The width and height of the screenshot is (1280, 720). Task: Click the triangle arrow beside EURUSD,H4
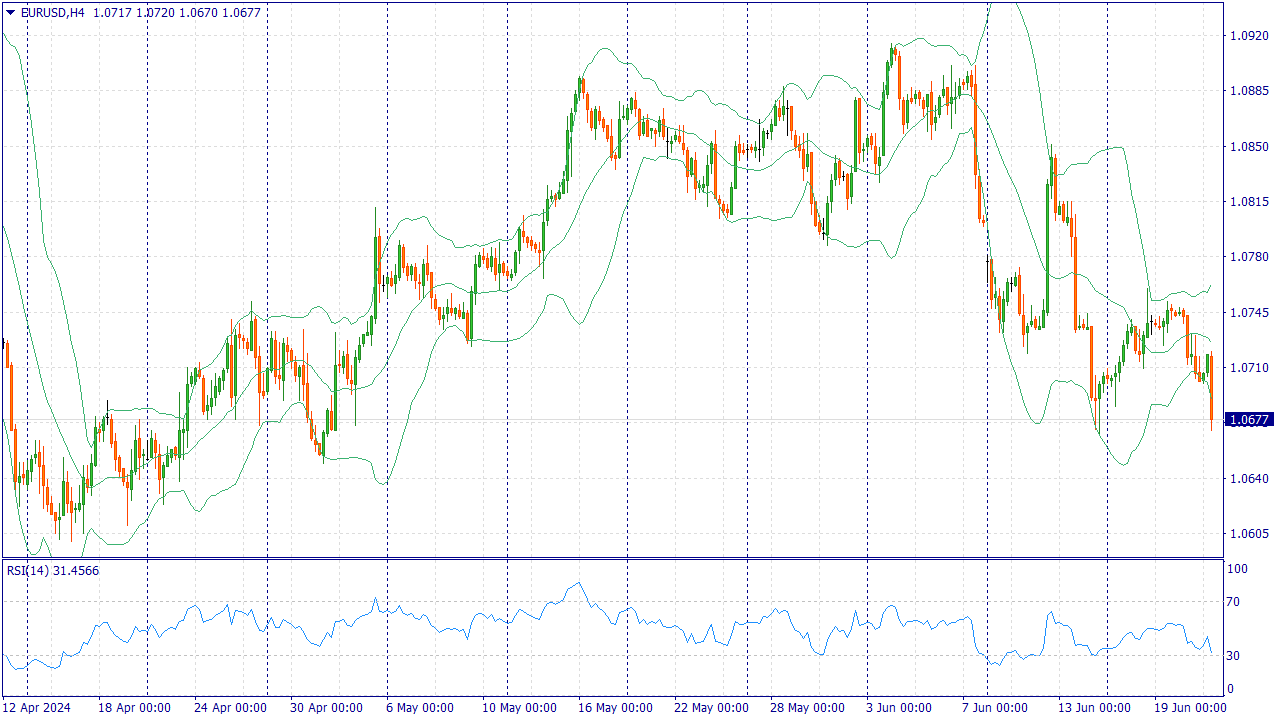click(10, 13)
